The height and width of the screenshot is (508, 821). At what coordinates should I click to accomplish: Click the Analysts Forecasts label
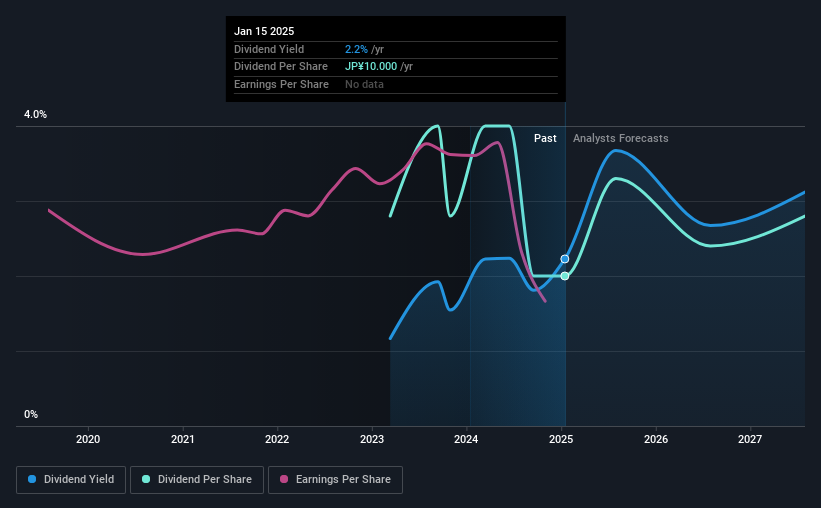[620, 138]
